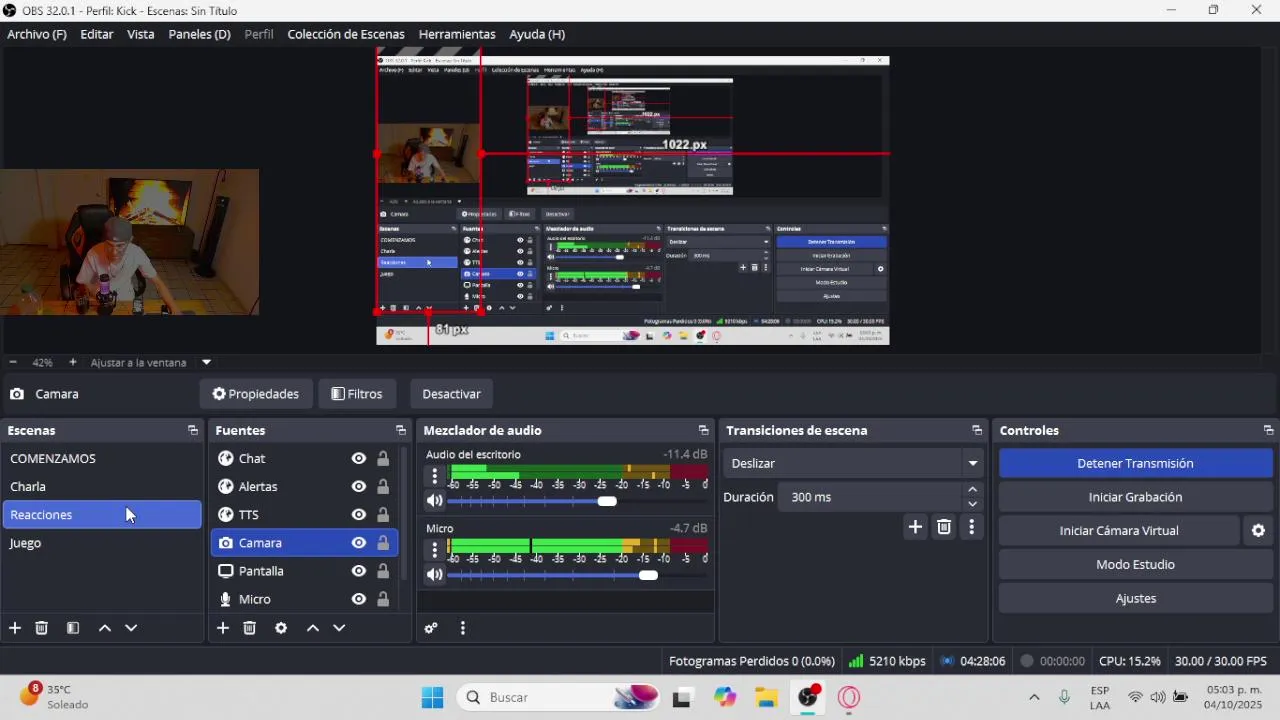The height and width of the screenshot is (720, 1280).
Task: Start Iniciar Cámara Virtual
Action: 1119,531
